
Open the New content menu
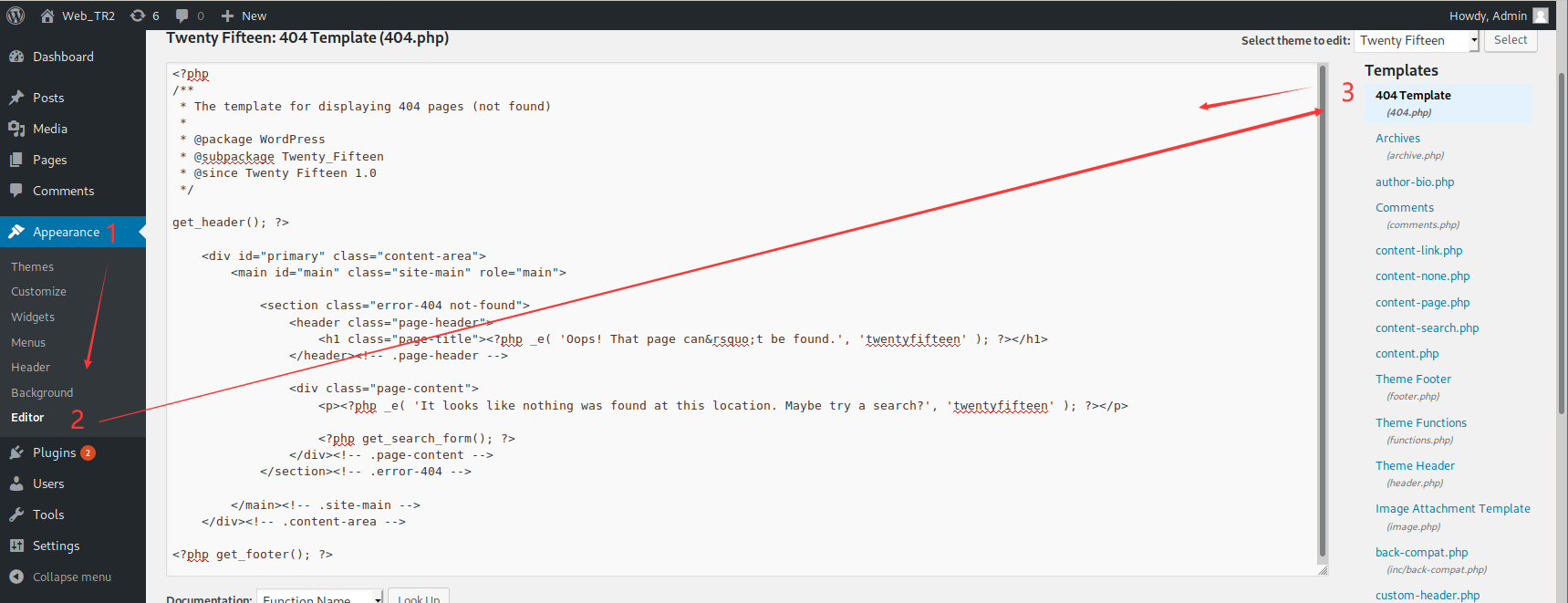[x=244, y=16]
